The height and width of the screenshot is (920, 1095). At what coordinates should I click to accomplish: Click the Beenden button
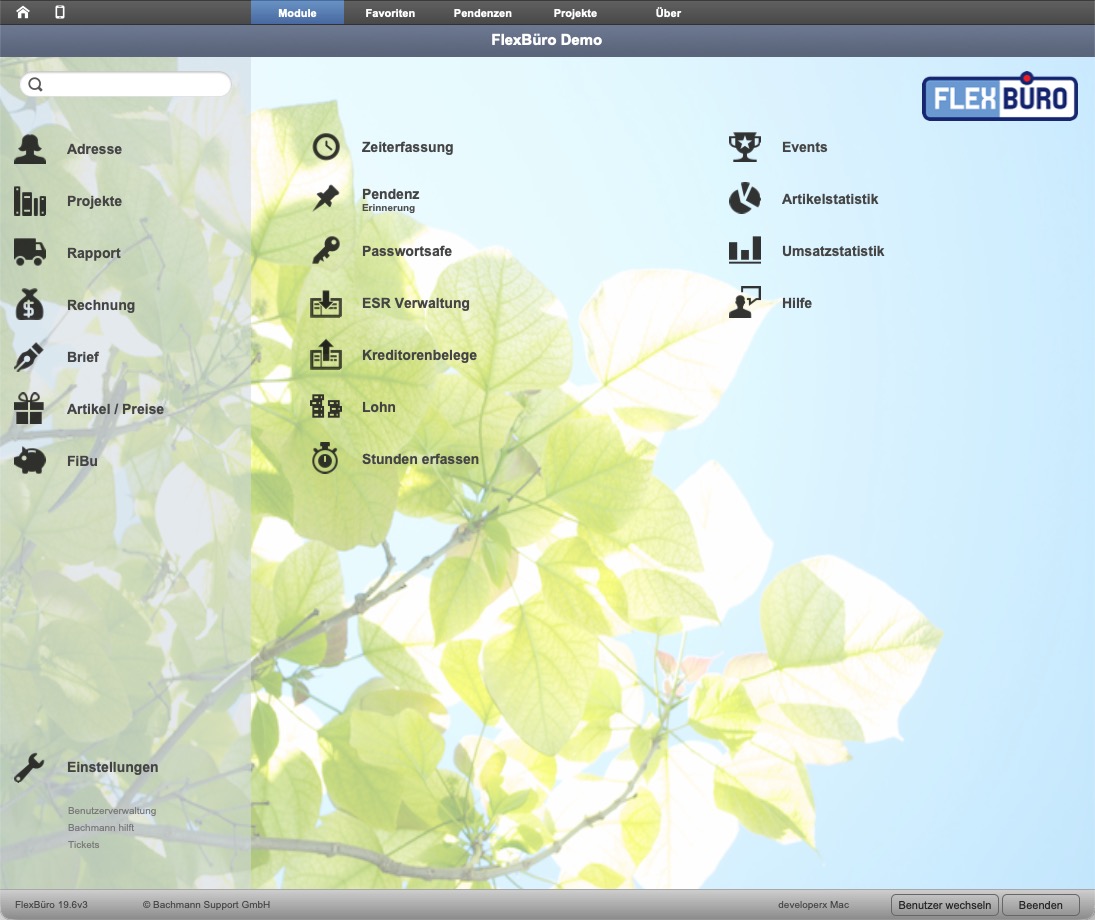click(1041, 905)
